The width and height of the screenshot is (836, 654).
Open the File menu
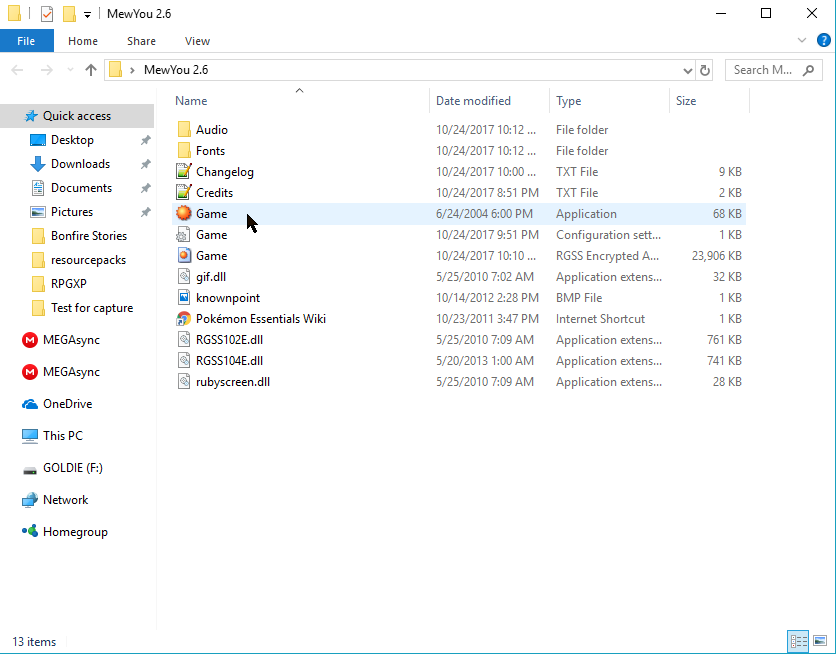point(26,41)
